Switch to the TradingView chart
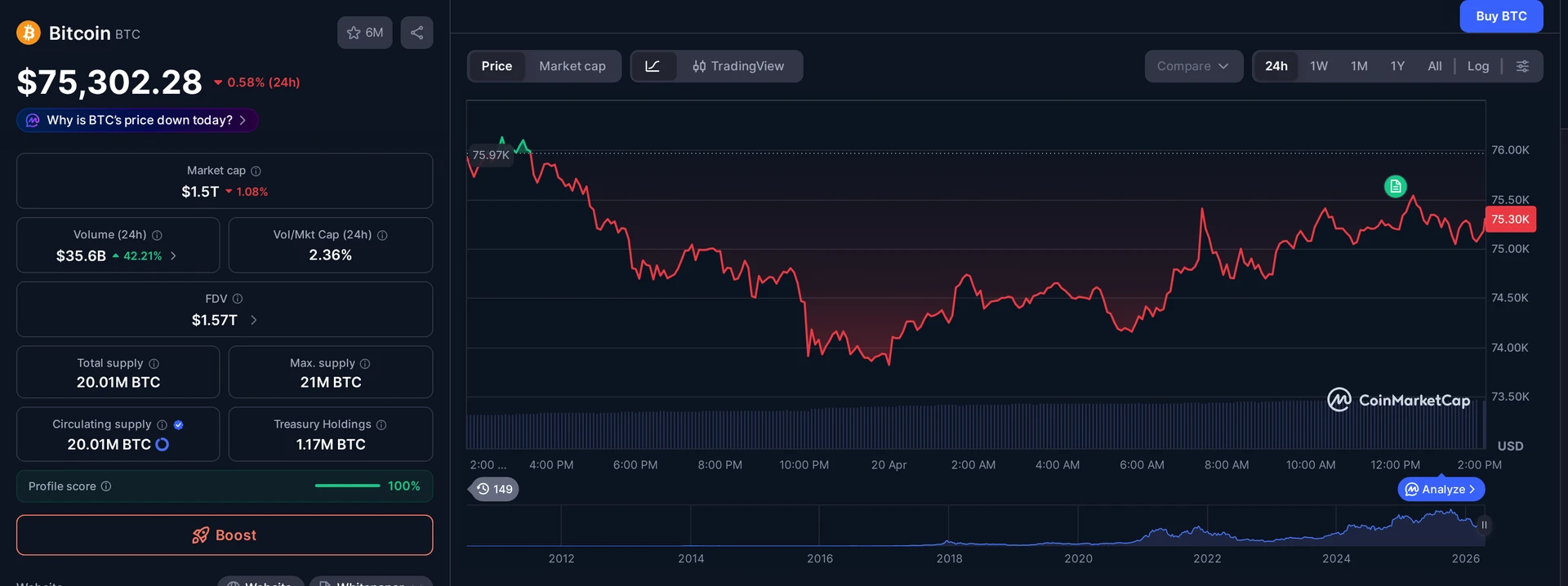This screenshot has width=1568, height=586. (x=738, y=66)
